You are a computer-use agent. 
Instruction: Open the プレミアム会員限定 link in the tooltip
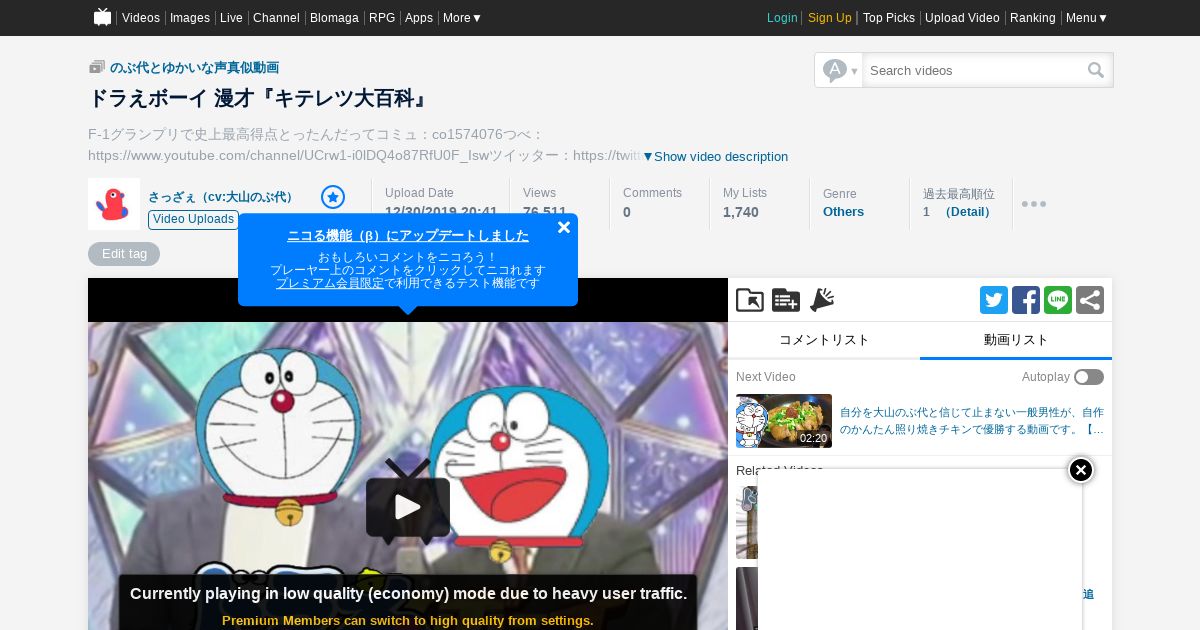coord(330,283)
